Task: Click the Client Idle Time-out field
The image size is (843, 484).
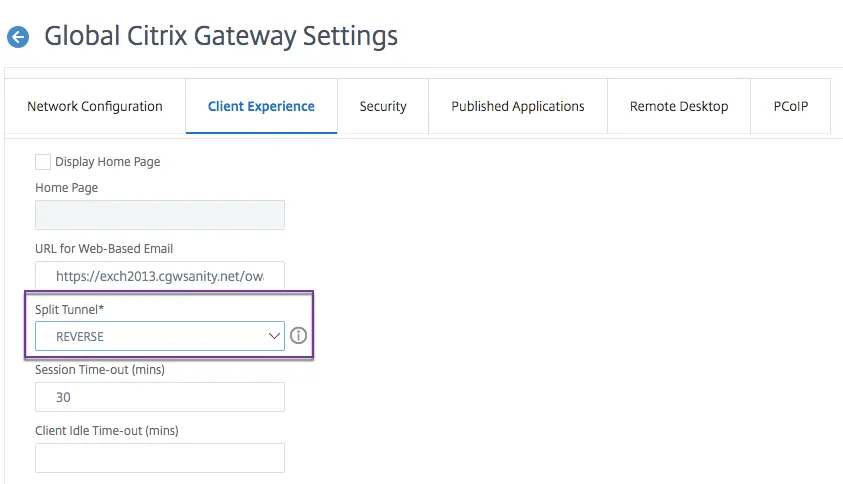Action: click(x=160, y=458)
